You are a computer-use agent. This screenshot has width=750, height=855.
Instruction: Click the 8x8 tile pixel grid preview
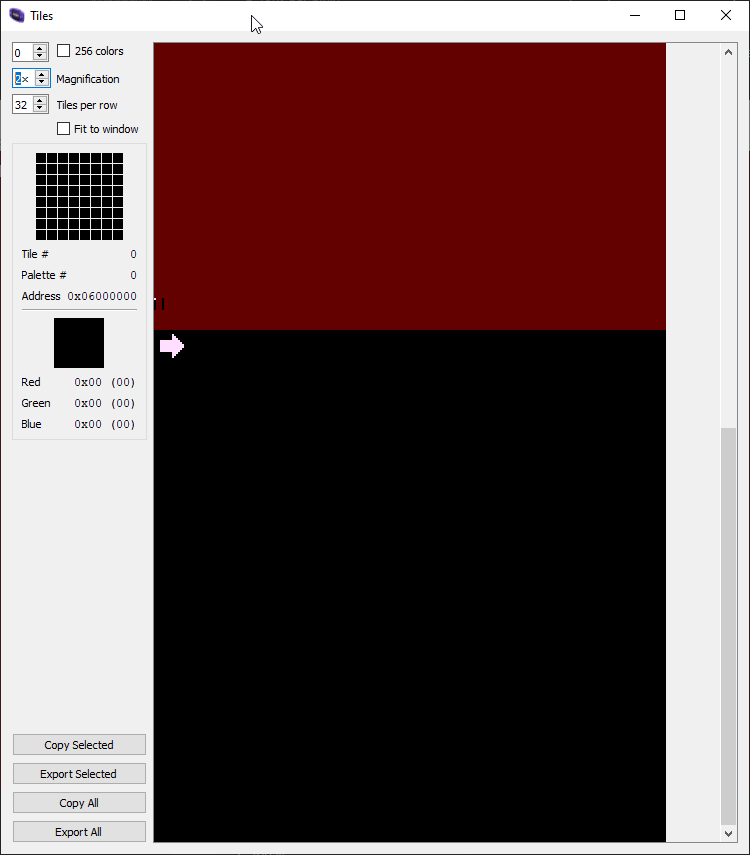pyautogui.click(x=79, y=197)
